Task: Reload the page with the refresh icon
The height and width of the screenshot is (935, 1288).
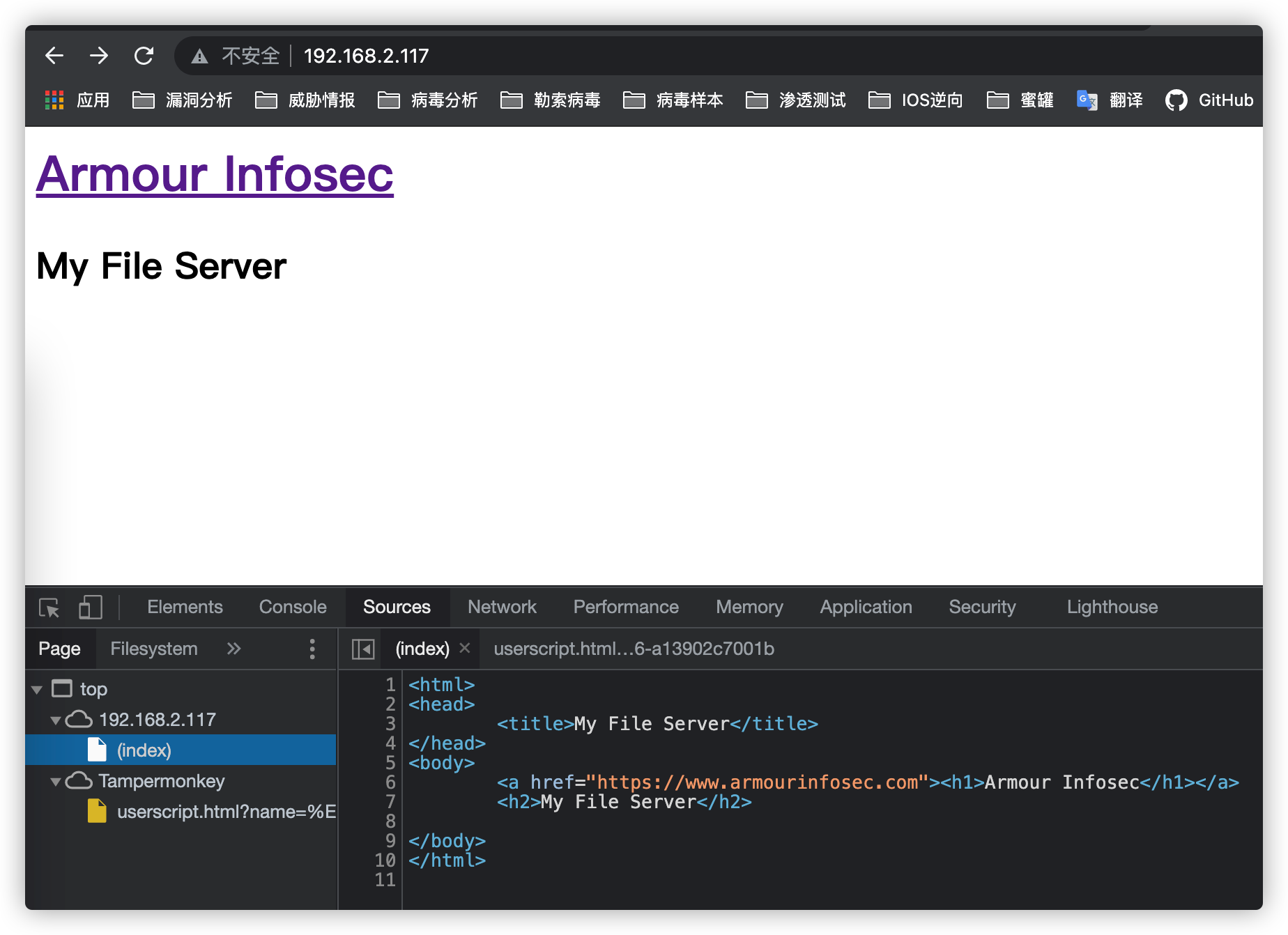Action: click(144, 56)
